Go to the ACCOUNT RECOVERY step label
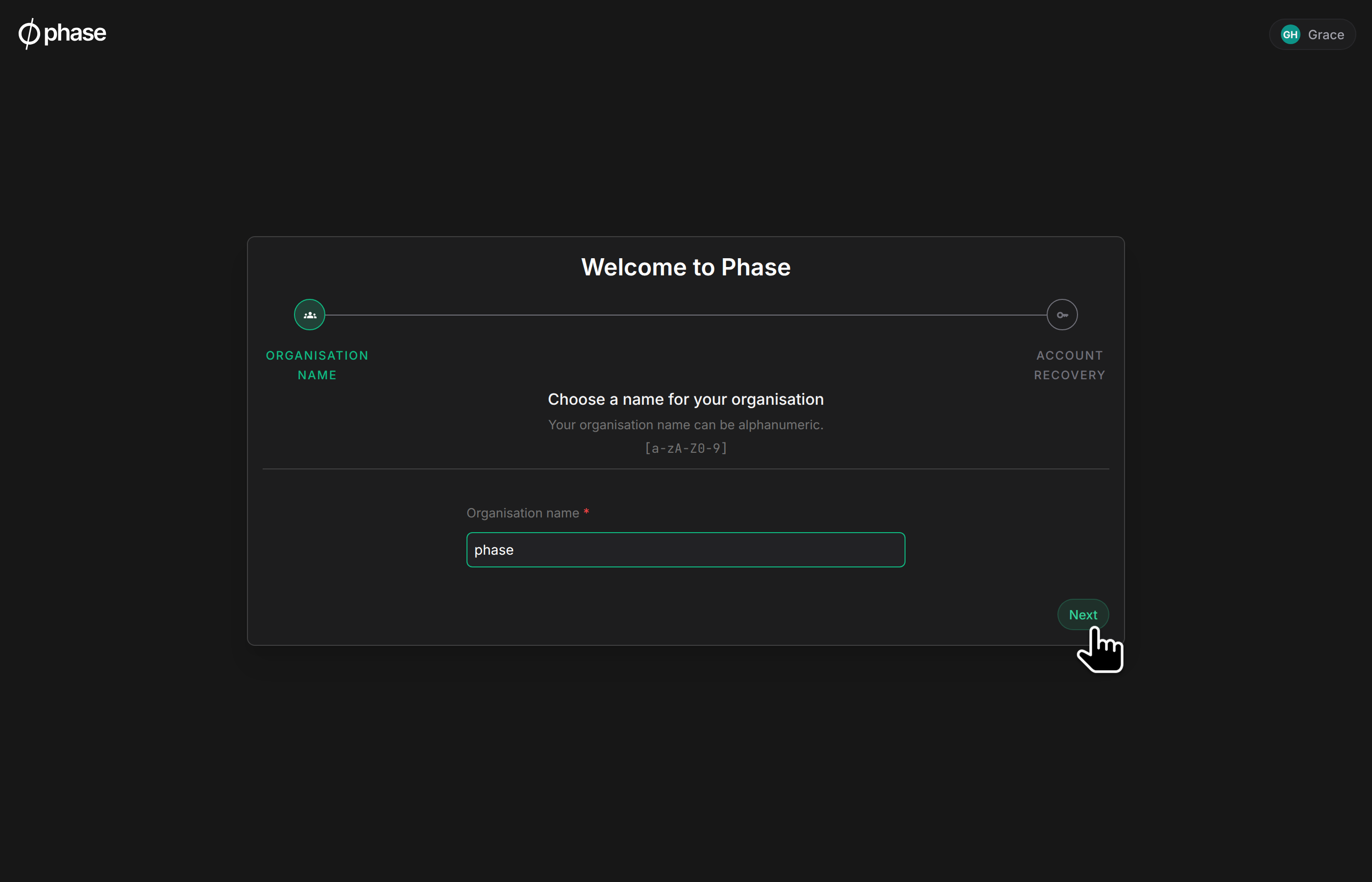 1070,366
